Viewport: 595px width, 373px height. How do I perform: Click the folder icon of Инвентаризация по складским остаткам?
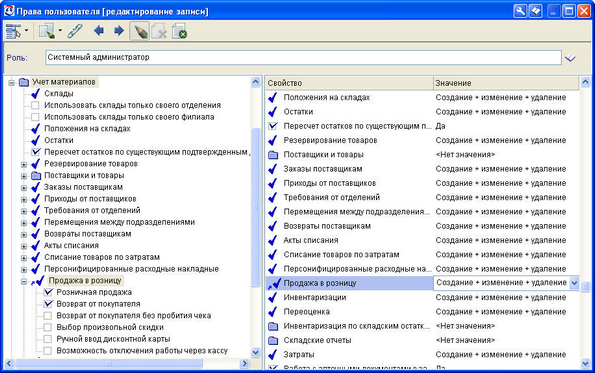pos(273,326)
